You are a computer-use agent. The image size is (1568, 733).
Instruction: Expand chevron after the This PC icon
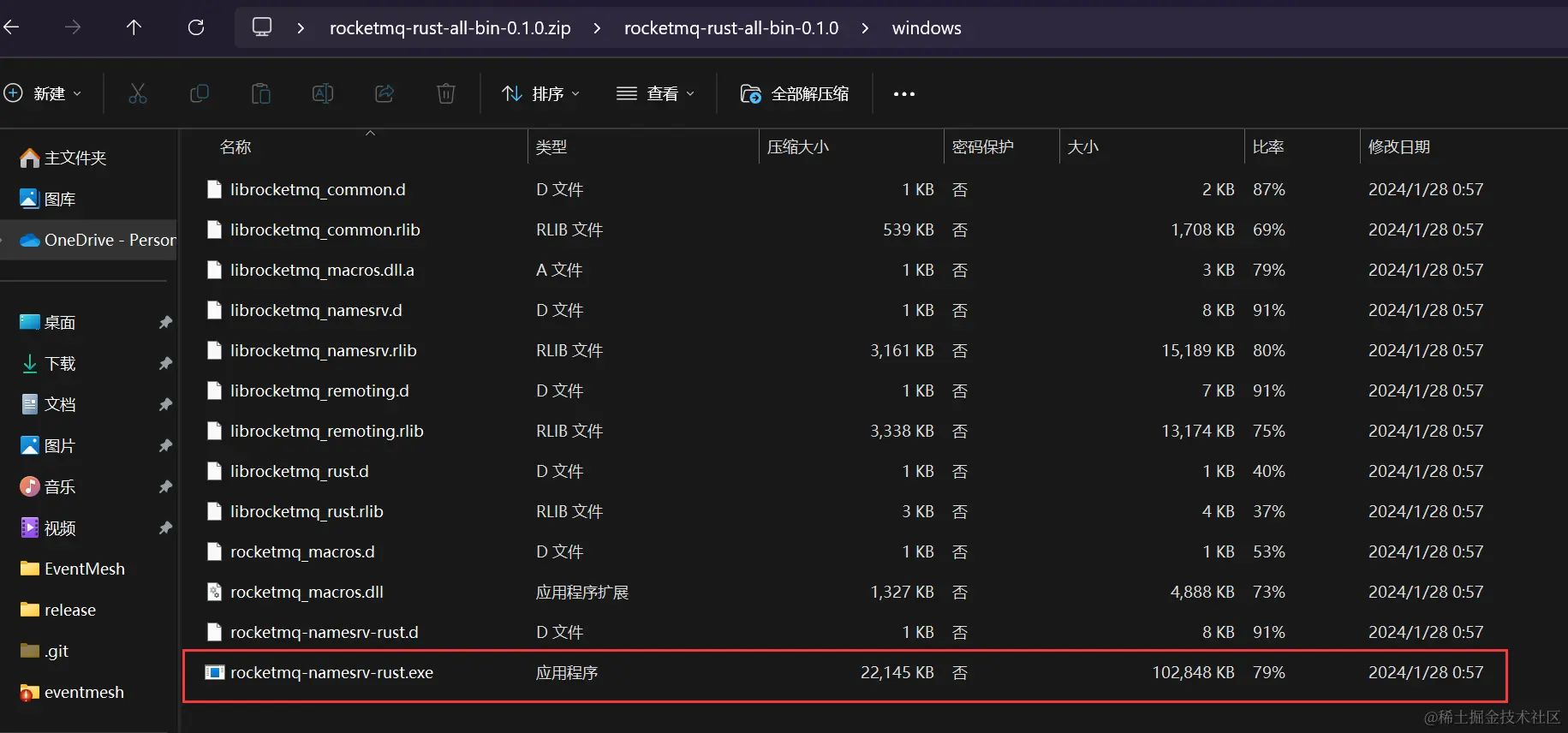(x=301, y=28)
